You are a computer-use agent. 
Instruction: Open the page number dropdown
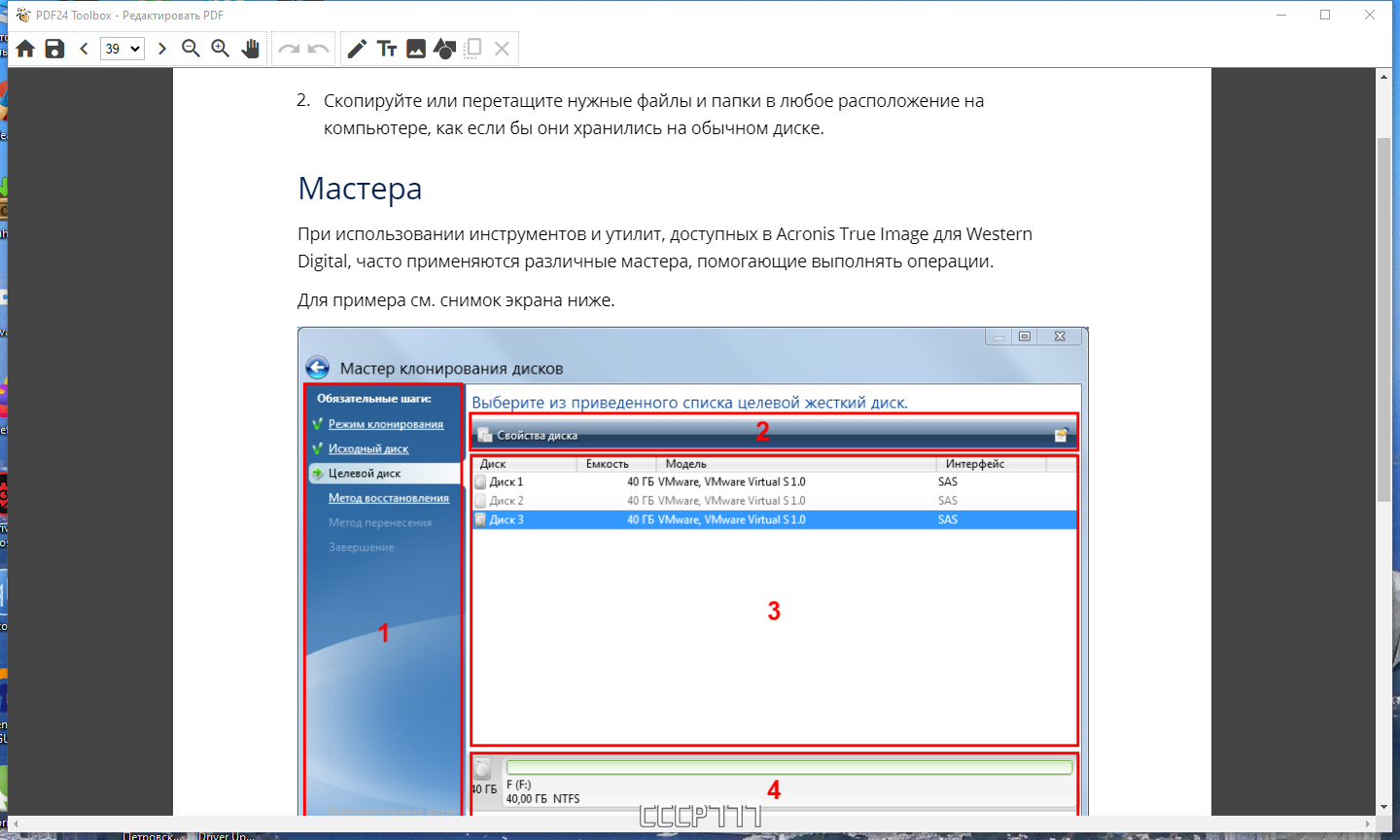pos(122,48)
